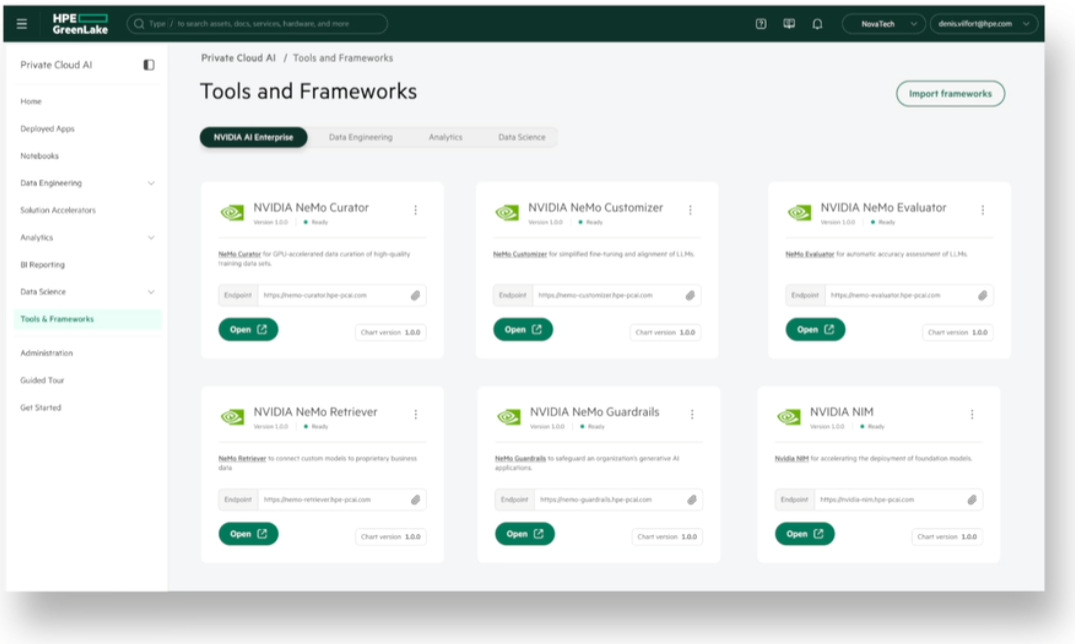This screenshot has height=644, width=1075.
Task: Switch to the Analytics tab
Action: click(x=446, y=137)
